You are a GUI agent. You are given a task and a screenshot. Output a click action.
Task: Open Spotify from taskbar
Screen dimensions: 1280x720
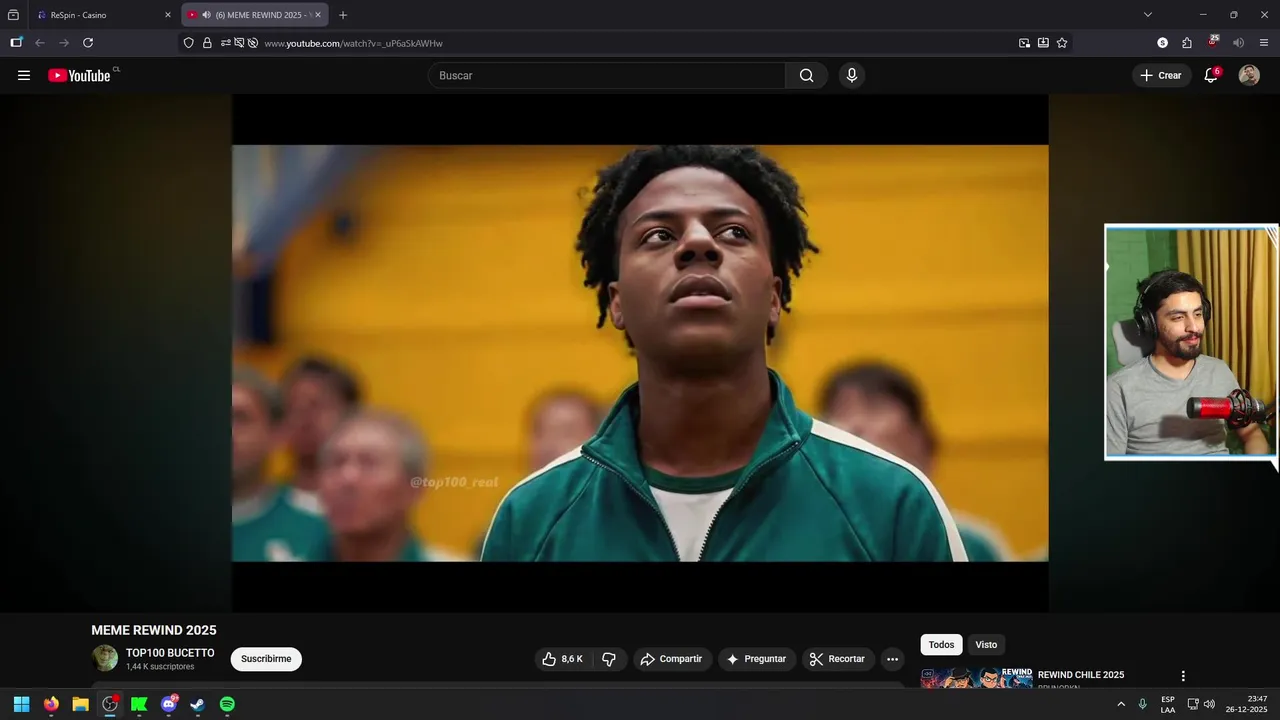pyautogui.click(x=227, y=704)
